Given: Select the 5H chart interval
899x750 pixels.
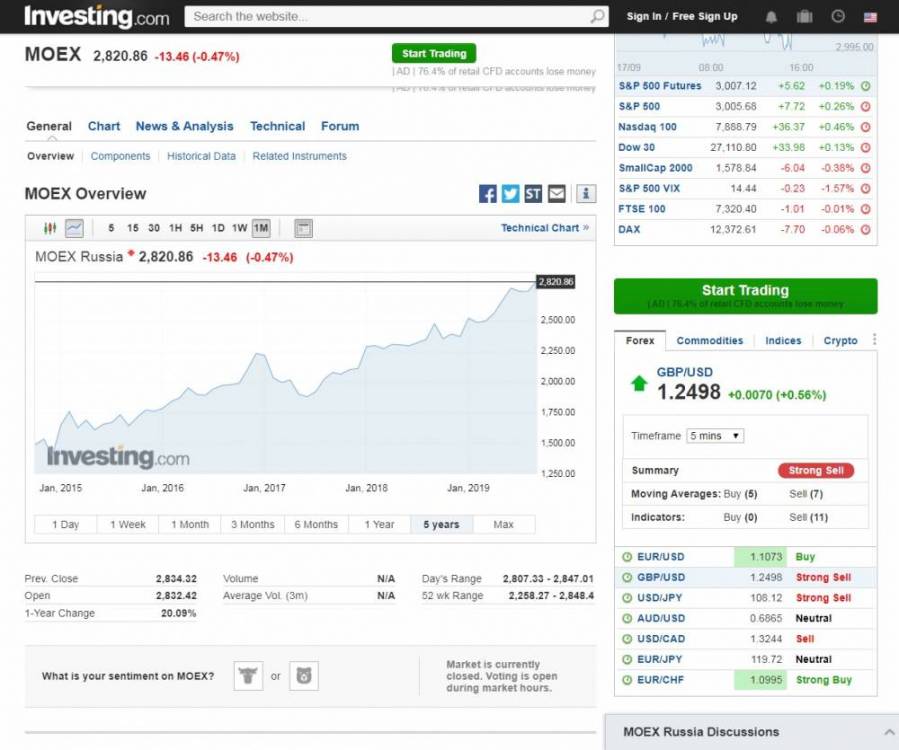Looking at the screenshot, I should coord(197,228).
